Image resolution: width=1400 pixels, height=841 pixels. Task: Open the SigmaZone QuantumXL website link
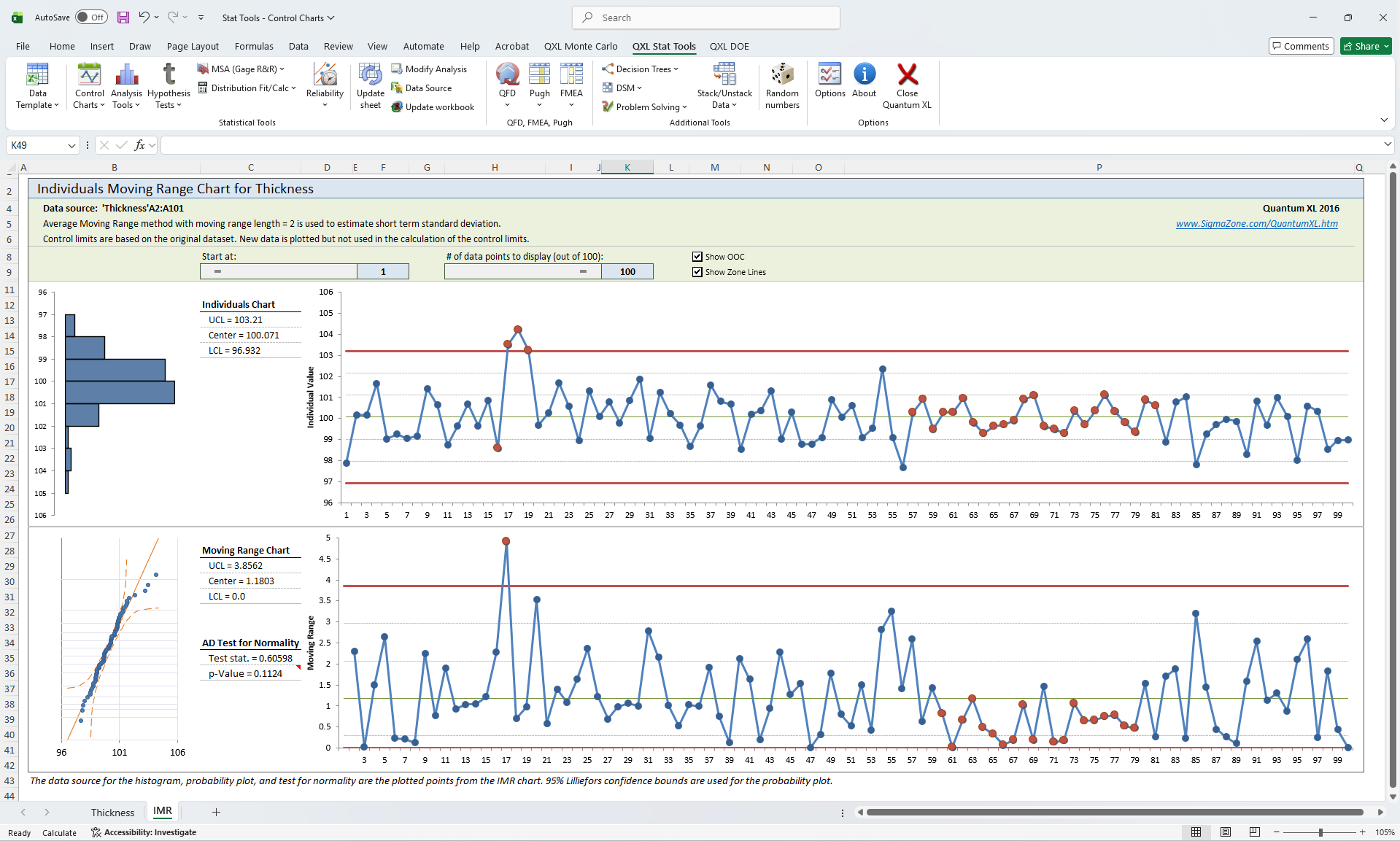1256,224
